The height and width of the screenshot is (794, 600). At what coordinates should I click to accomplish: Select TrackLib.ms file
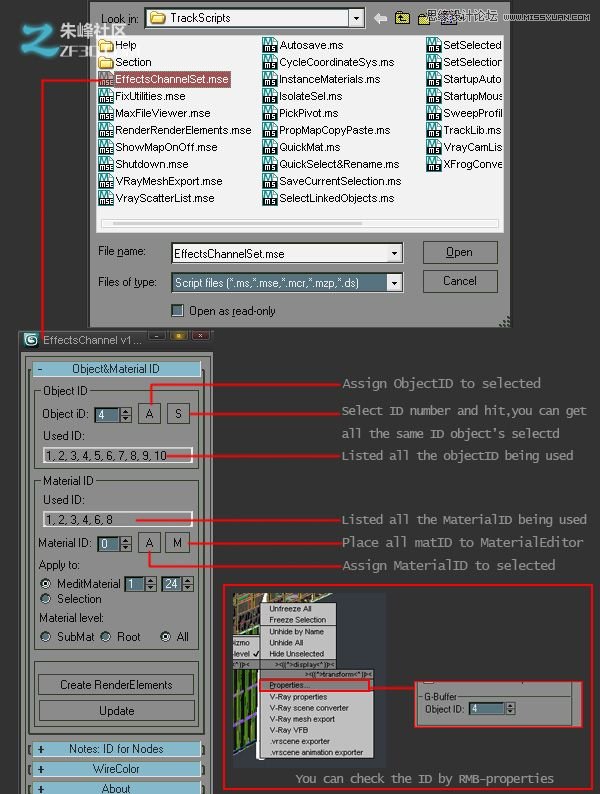tap(464, 130)
